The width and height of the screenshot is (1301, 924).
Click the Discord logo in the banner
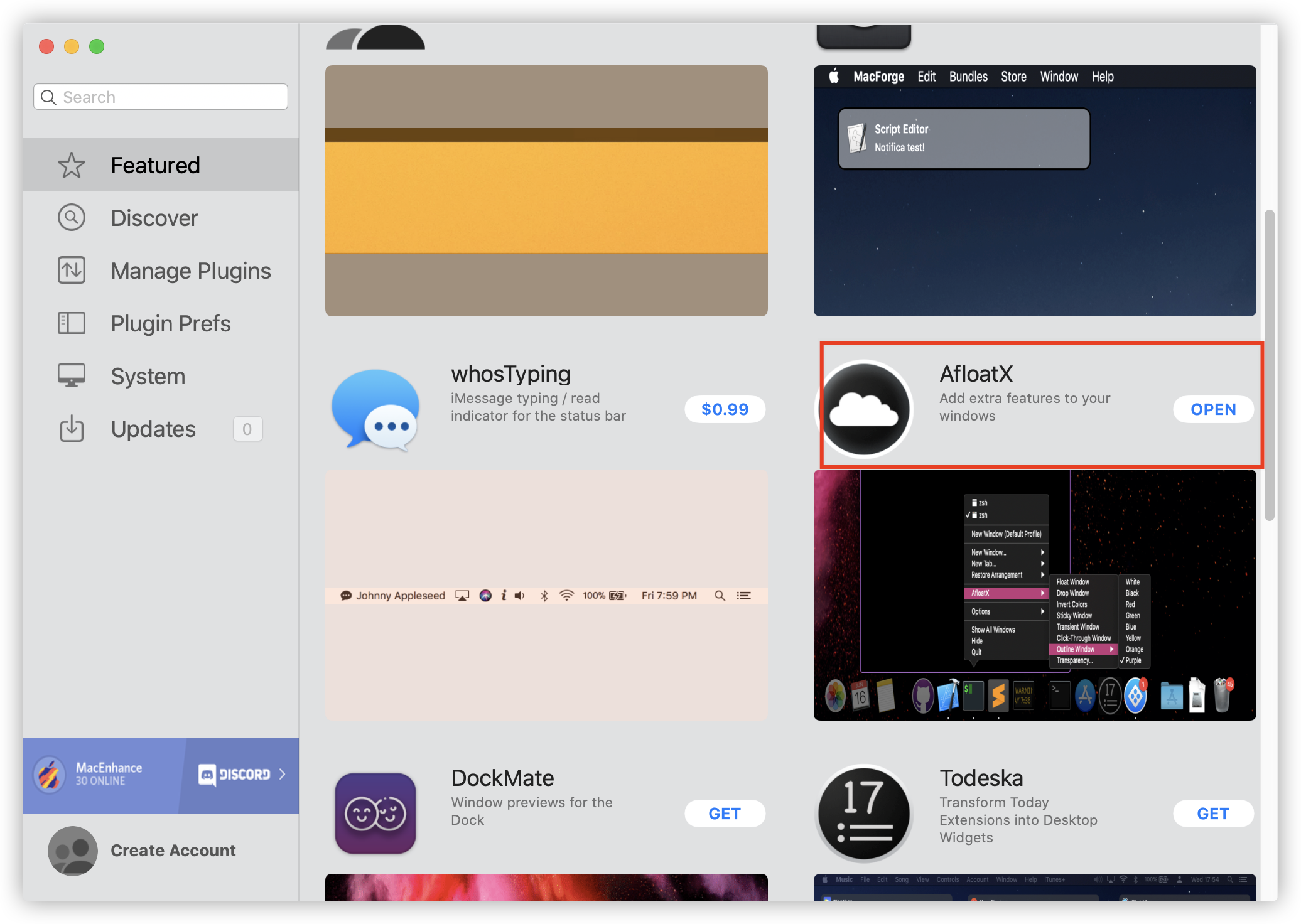coord(207,775)
